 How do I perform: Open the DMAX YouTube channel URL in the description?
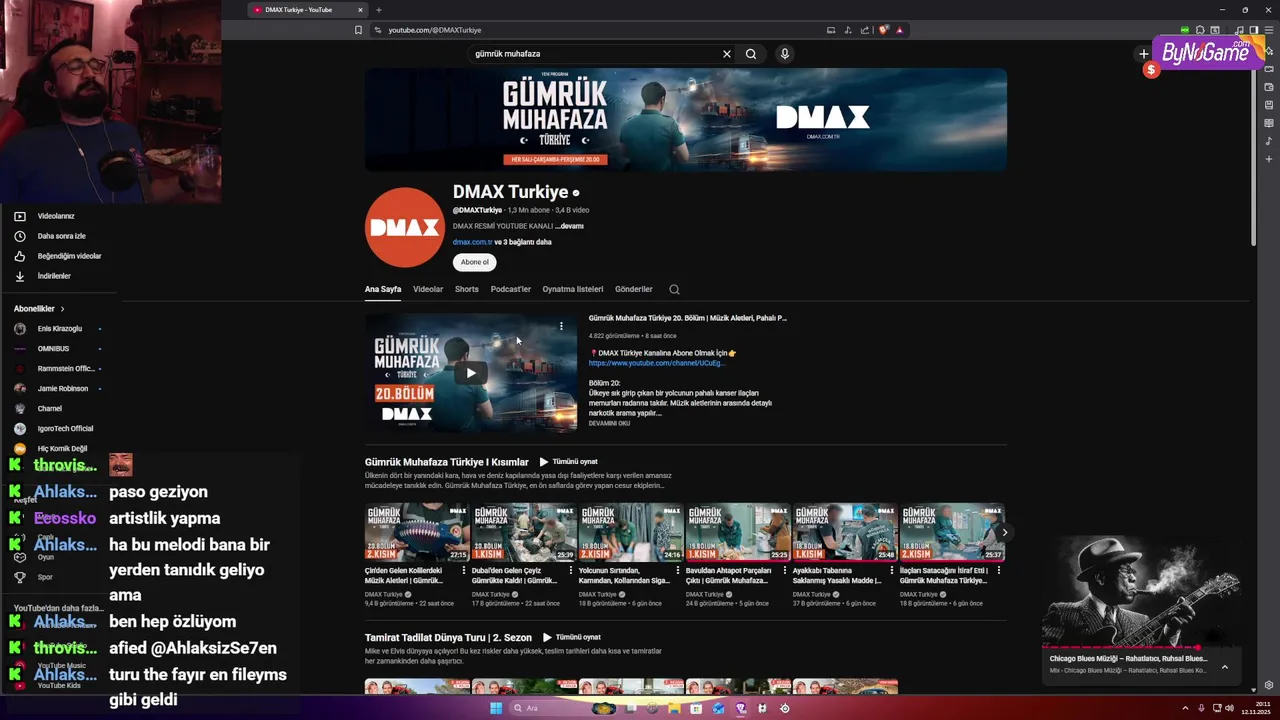[x=656, y=363]
